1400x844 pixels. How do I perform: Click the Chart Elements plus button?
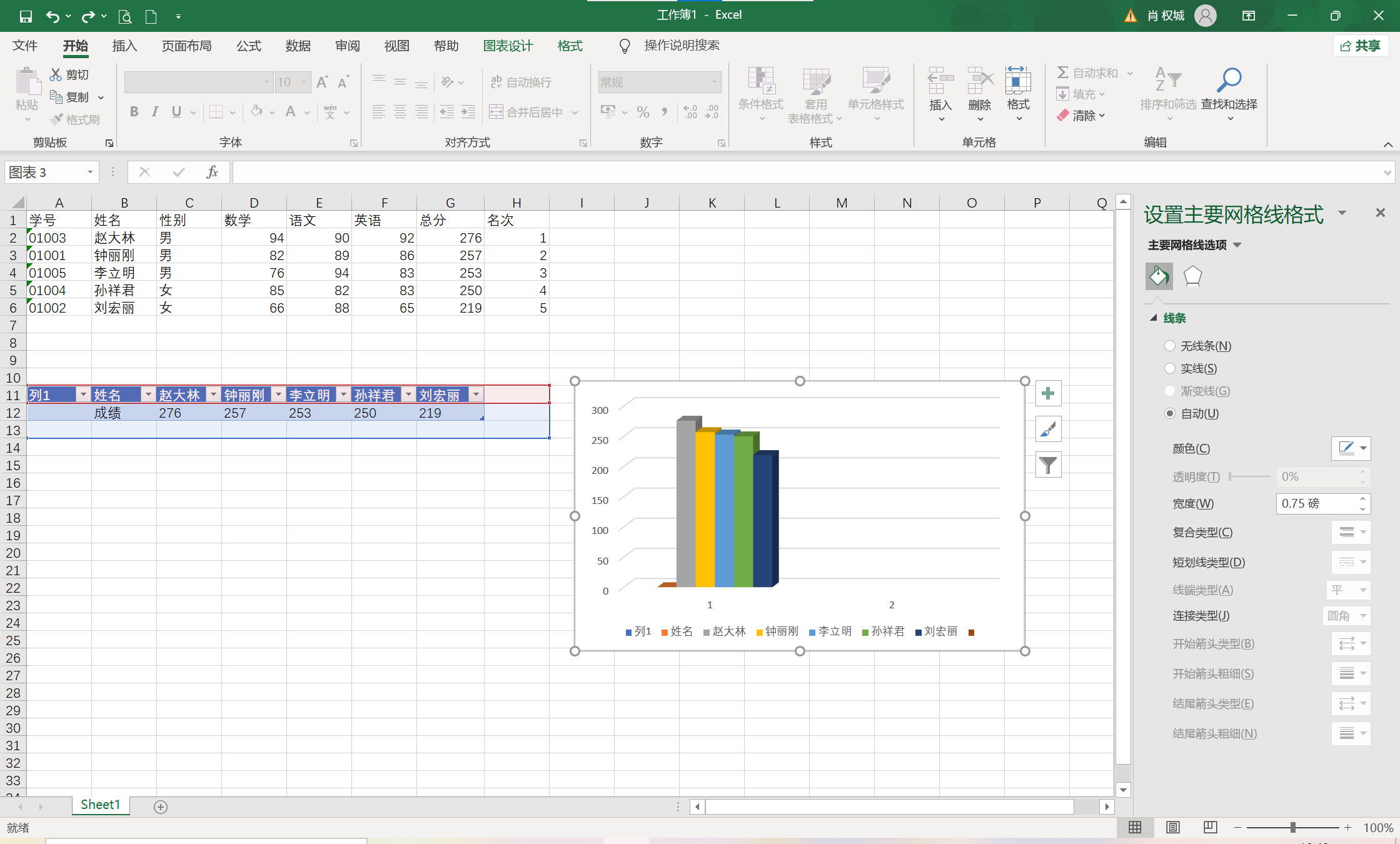click(x=1048, y=393)
